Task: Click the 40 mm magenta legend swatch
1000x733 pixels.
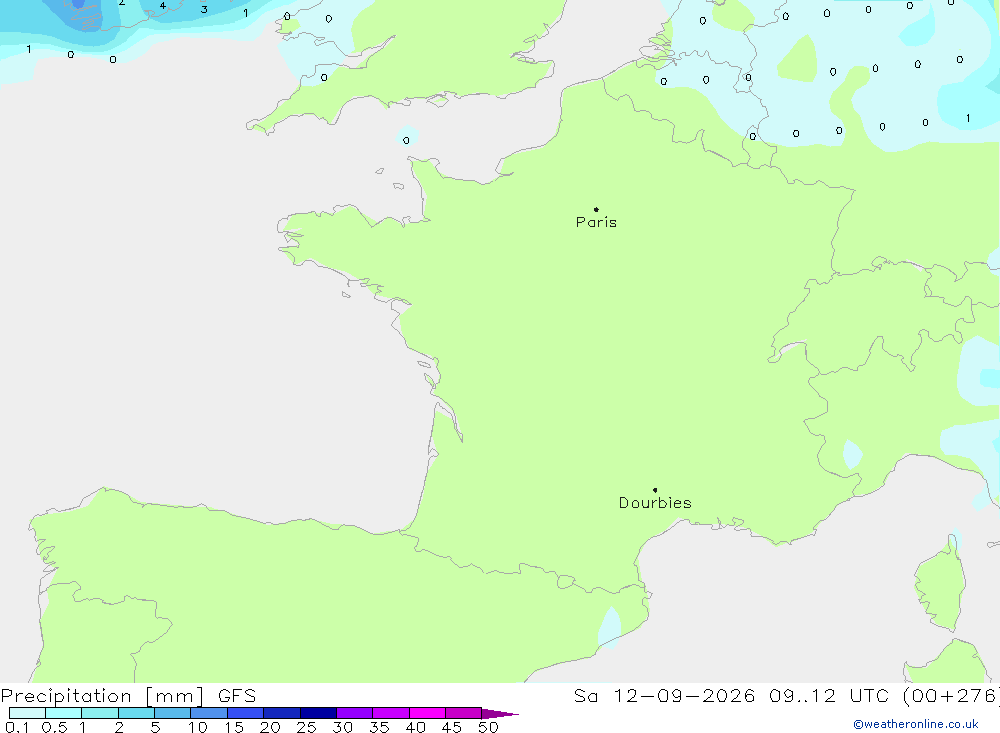Action: pos(427,713)
